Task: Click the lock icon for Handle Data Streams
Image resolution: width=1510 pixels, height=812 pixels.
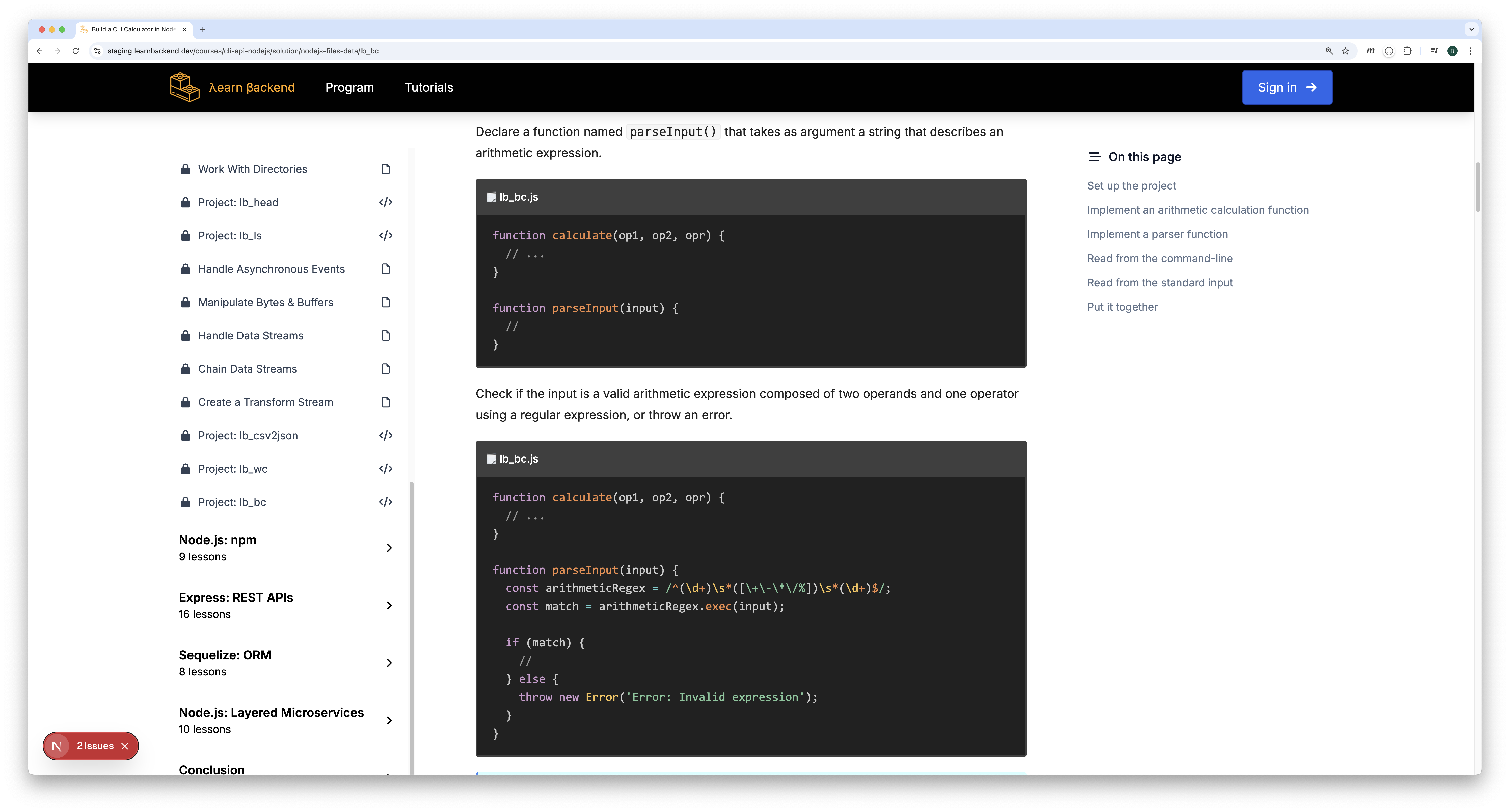Action: pyautogui.click(x=185, y=336)
